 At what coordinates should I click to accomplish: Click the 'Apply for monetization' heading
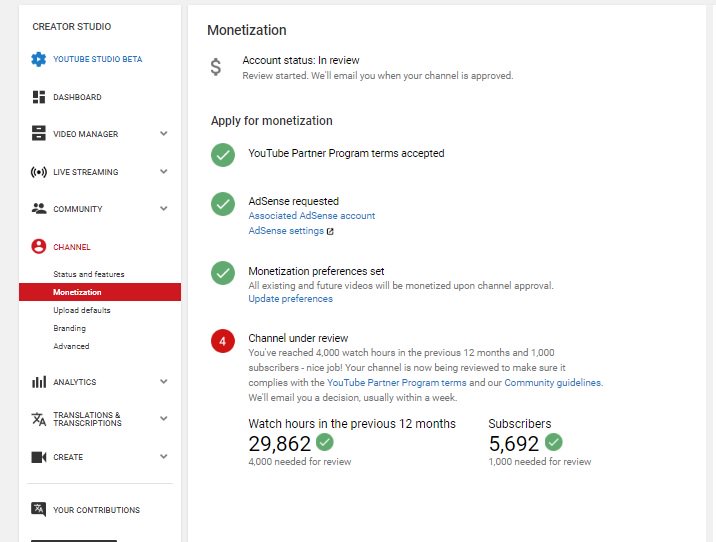click(x=272, y=121)
